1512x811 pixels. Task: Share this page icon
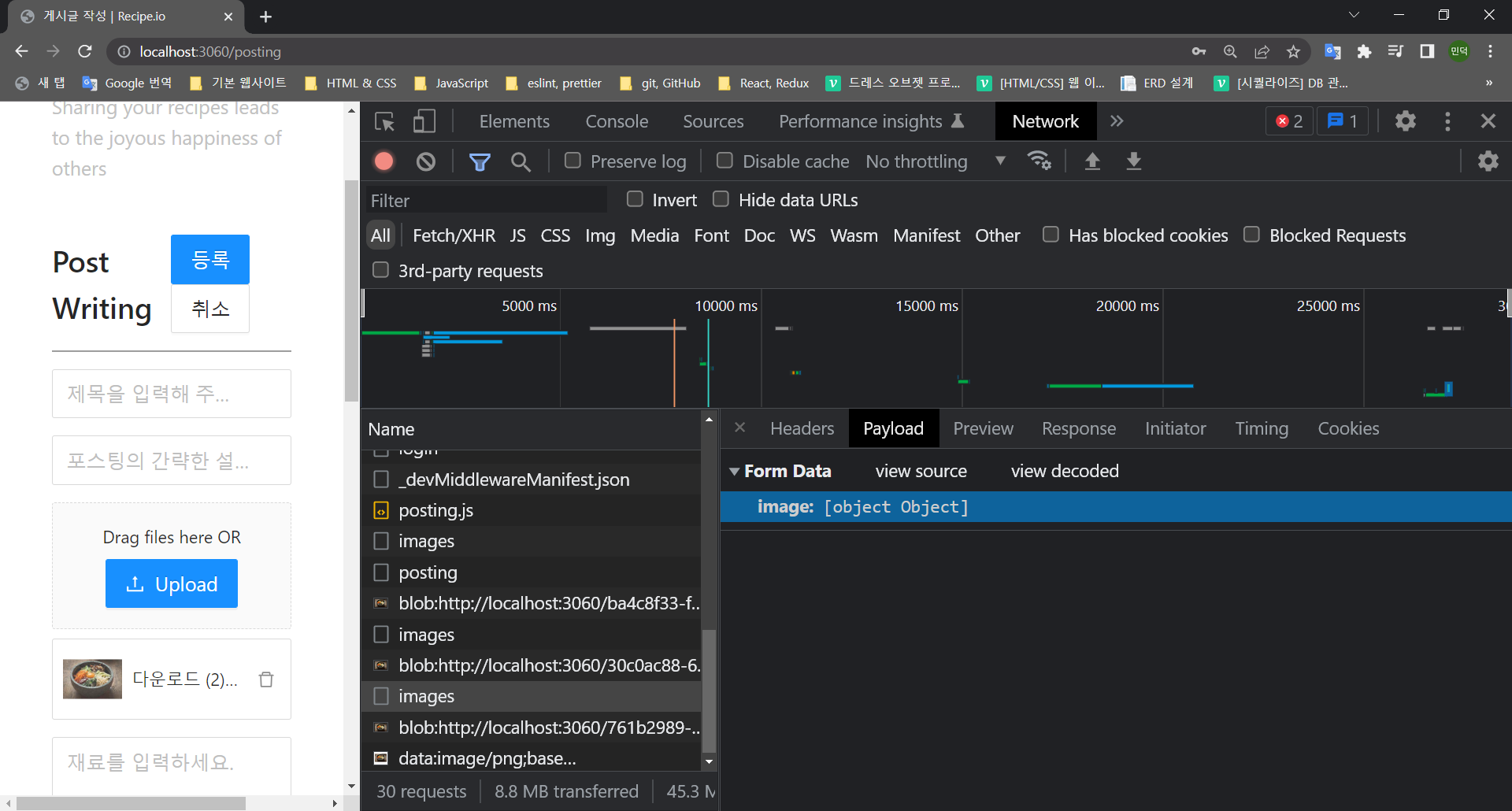coord(1262,51)
